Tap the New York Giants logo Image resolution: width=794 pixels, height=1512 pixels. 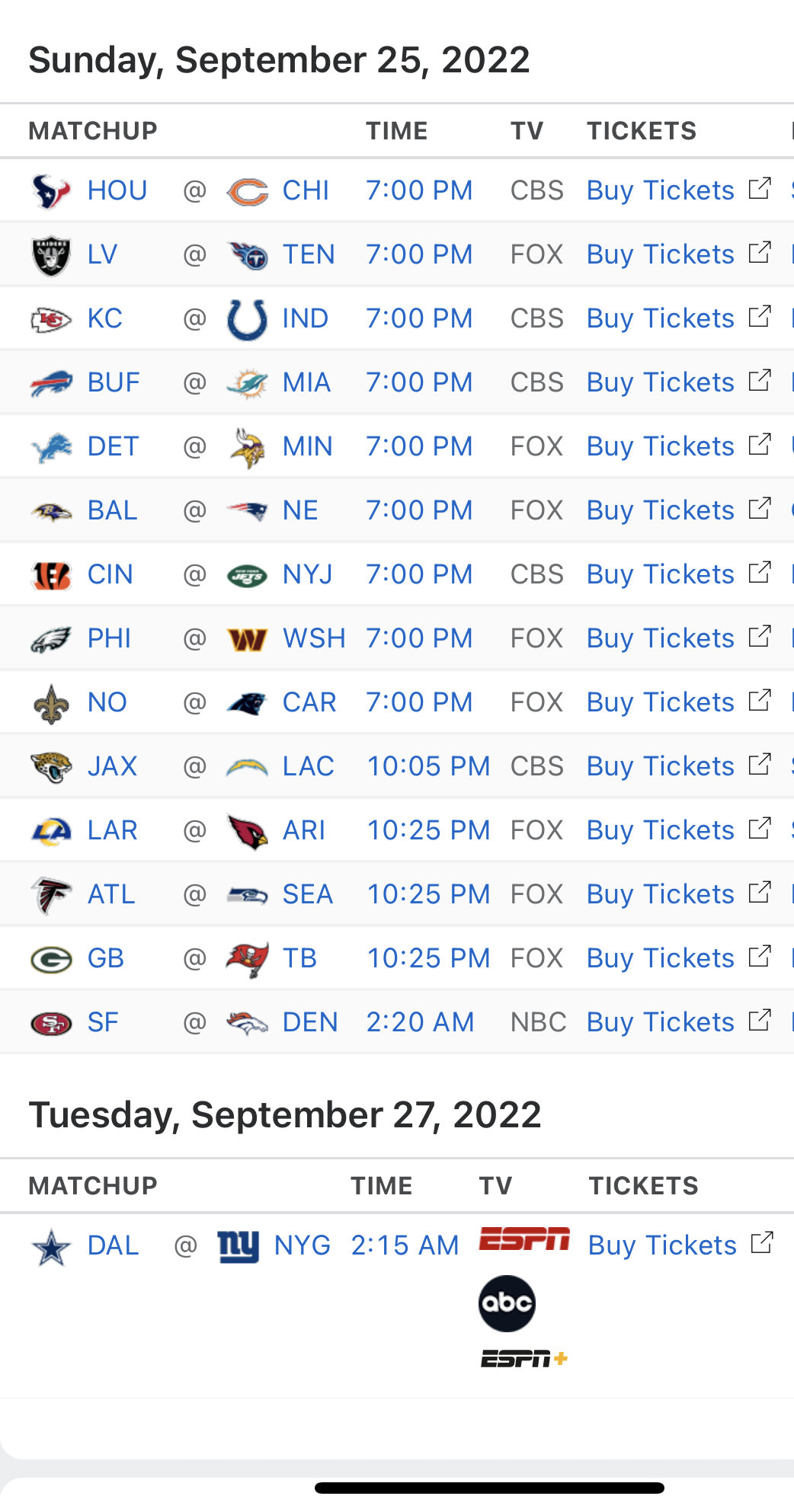(x=238, y=1245)
